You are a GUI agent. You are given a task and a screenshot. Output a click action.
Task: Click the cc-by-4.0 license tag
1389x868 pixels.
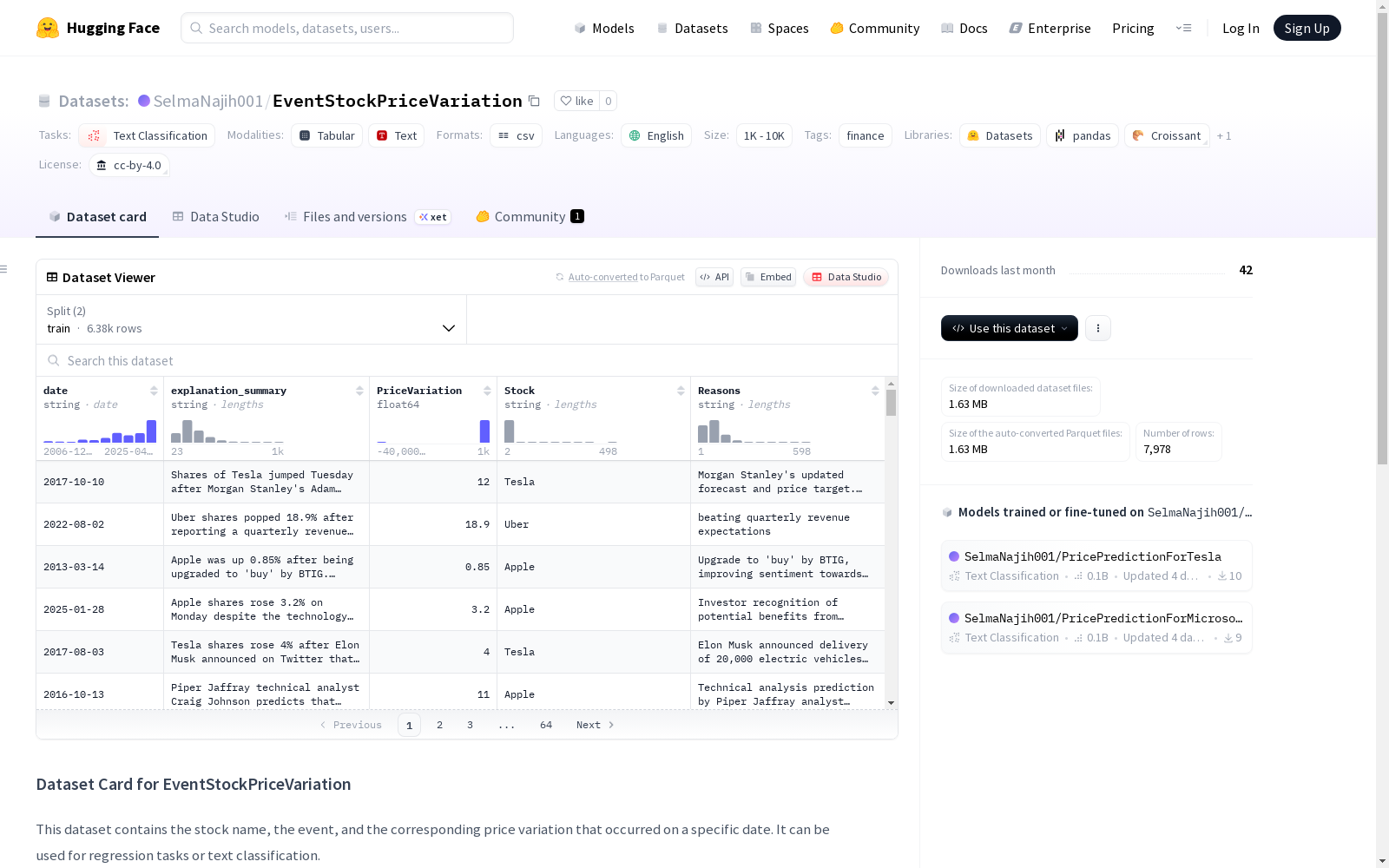pyautogui.click(x=129, y=165)
